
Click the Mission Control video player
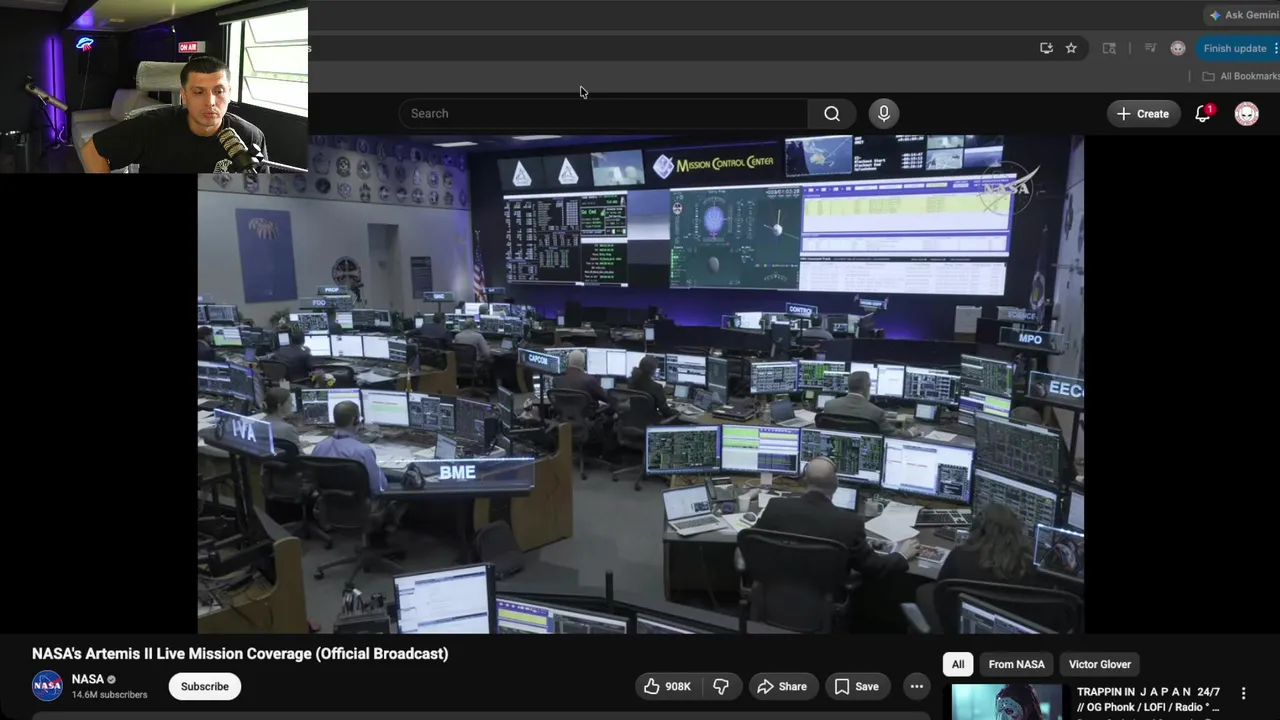(640, 384)
